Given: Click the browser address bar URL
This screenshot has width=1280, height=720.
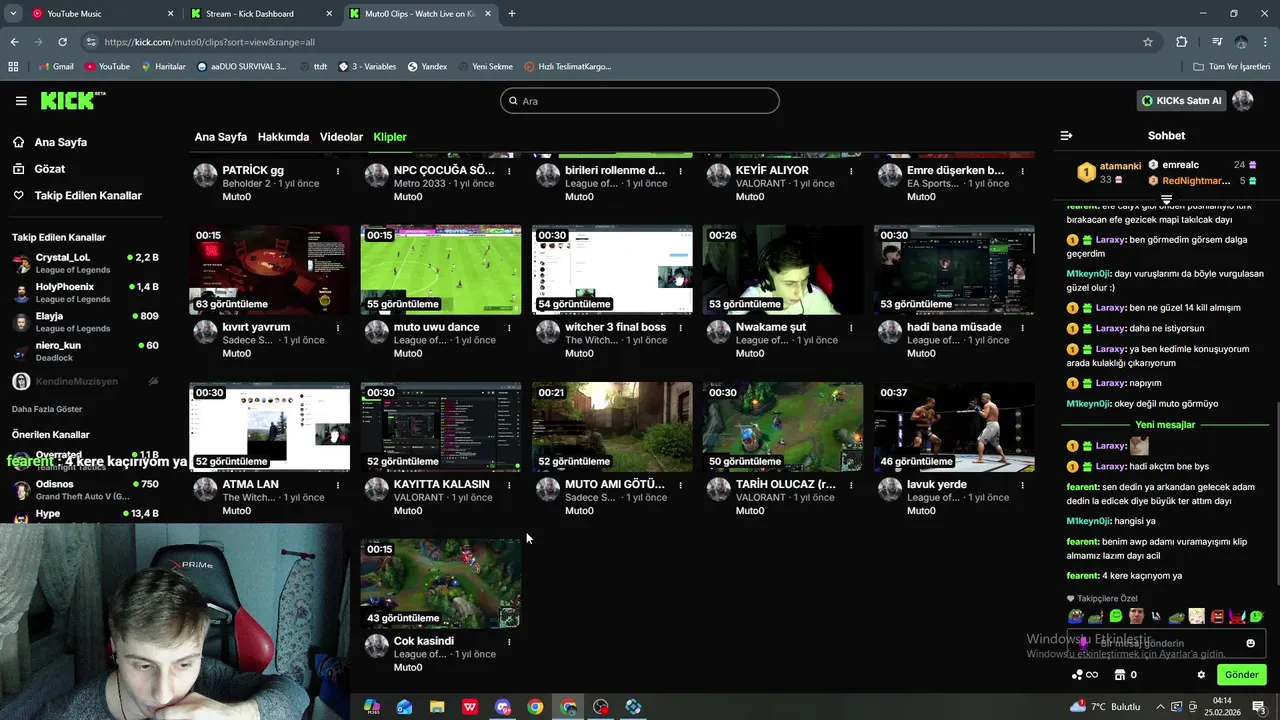Looking at the screenshot, I should pyautogui.click(x=209, y=42).
